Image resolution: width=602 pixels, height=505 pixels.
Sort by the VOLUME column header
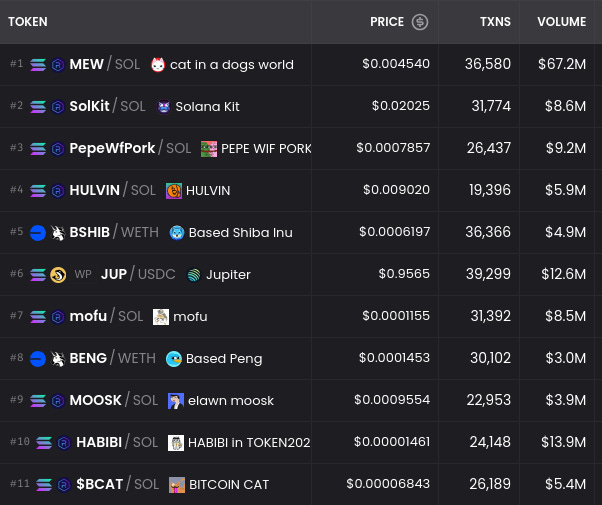561,22
